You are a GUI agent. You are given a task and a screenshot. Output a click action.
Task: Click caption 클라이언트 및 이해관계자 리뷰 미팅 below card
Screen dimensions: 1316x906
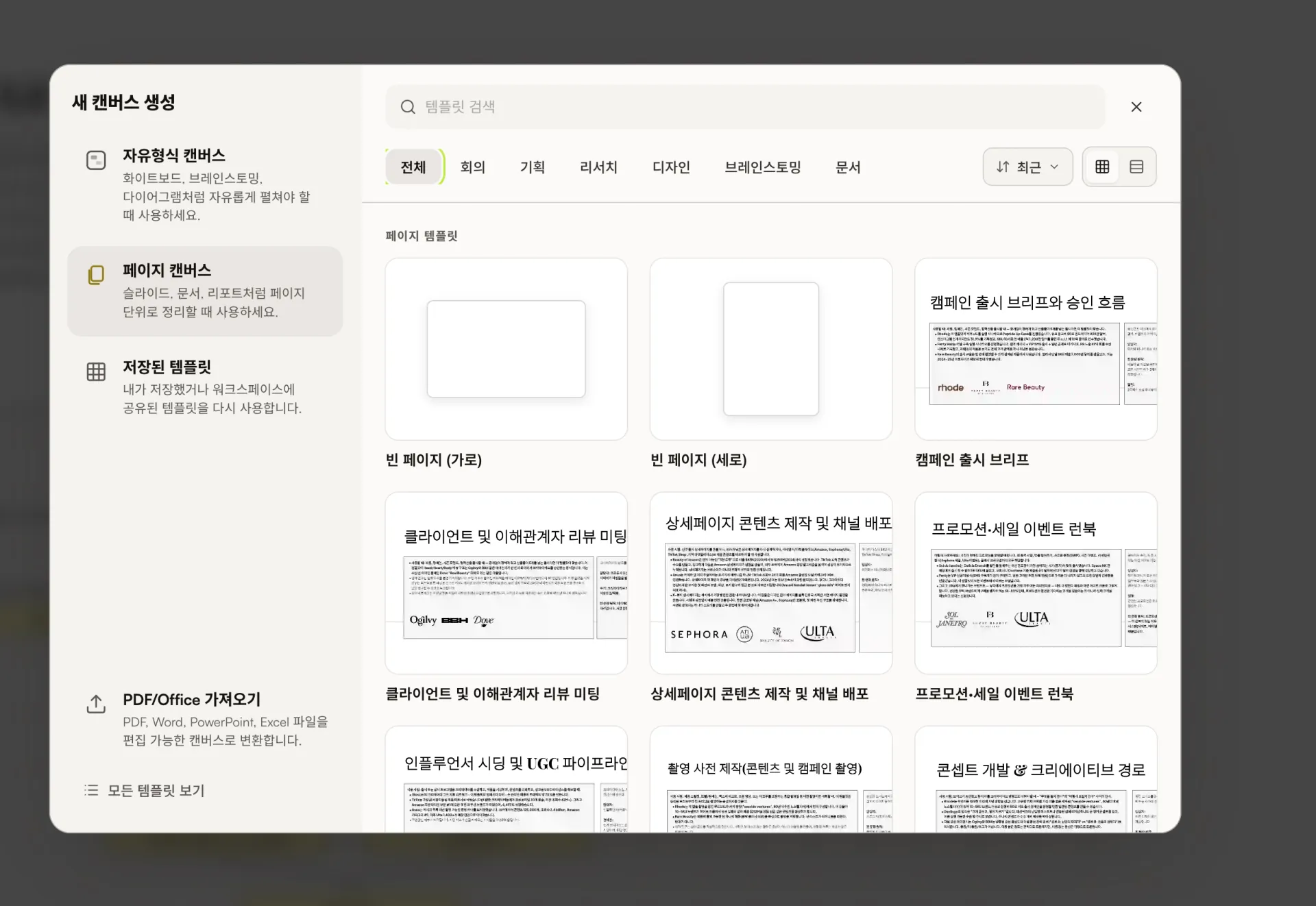tap(492, 694)
